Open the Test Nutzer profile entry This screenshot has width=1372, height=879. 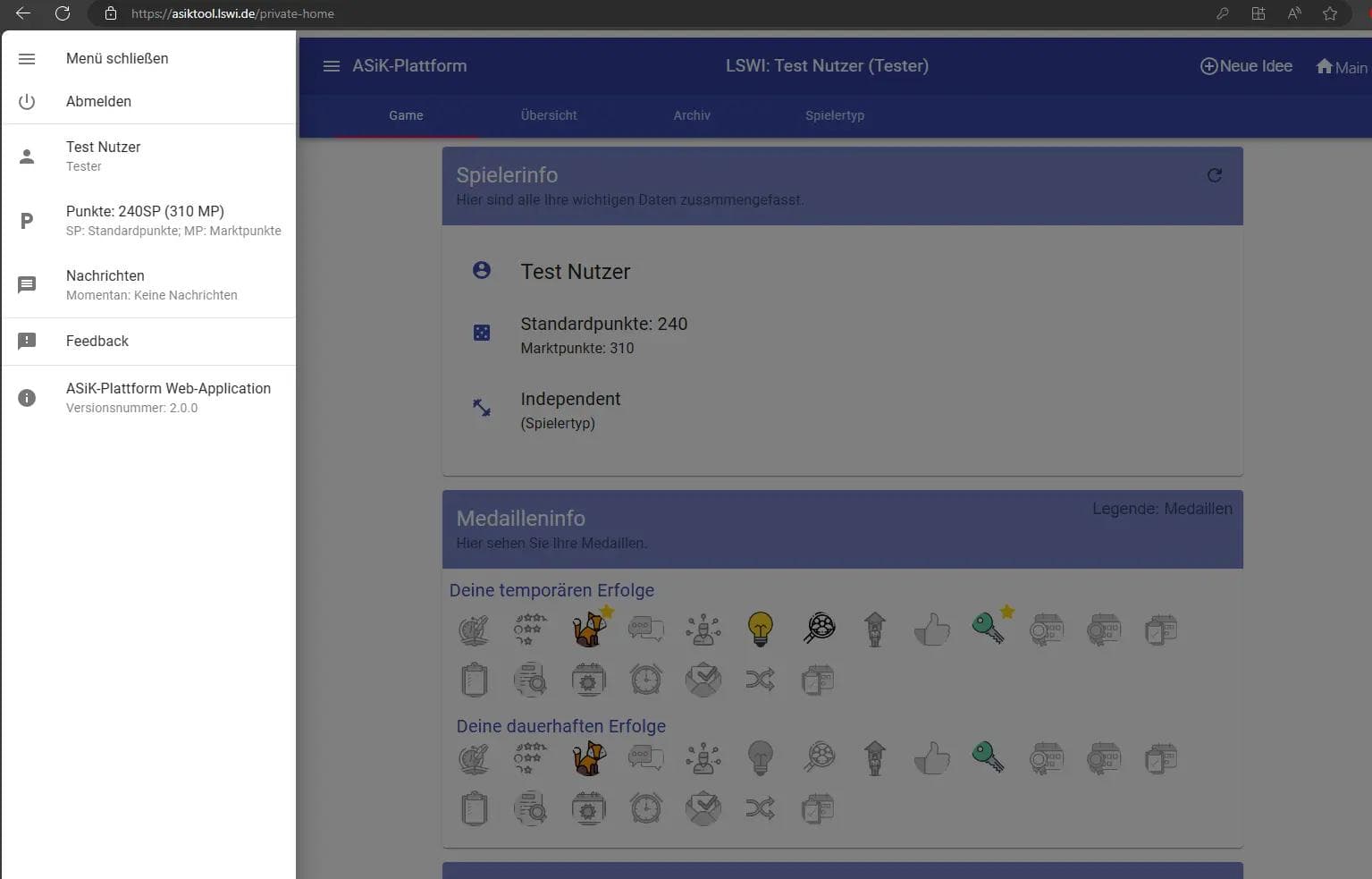pyautogui.click(x=103, y=156)
